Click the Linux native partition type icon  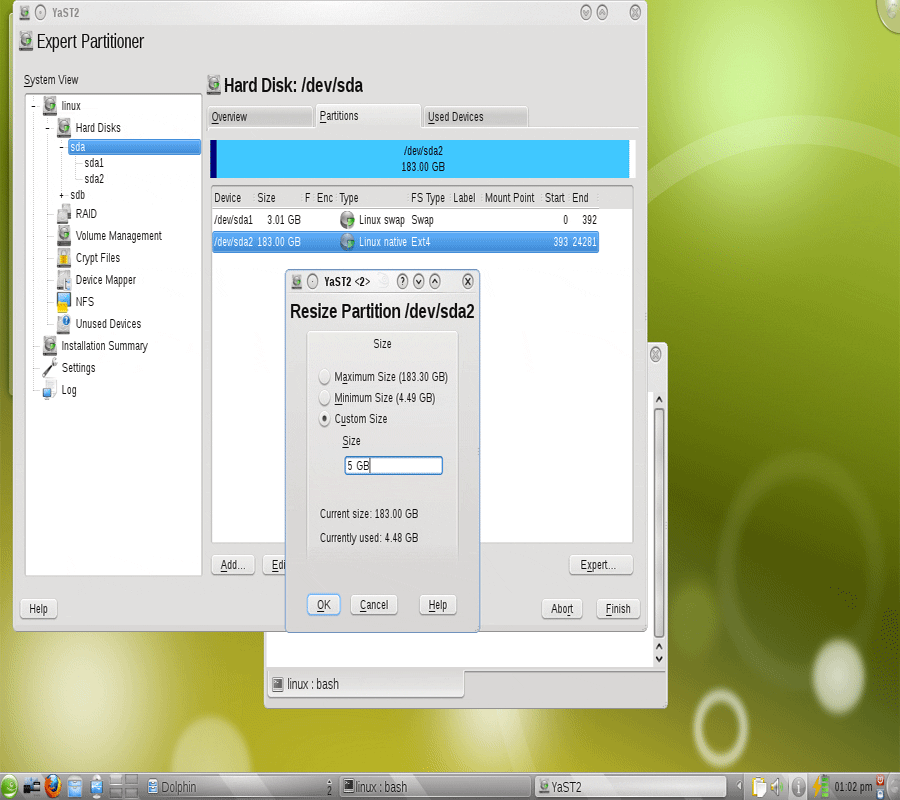(x=347, y=242)
